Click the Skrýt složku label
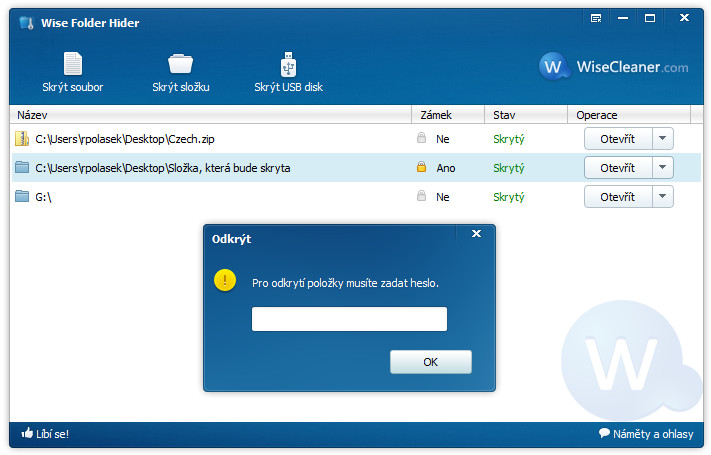711x455 pixels. (x=181, y=87)
